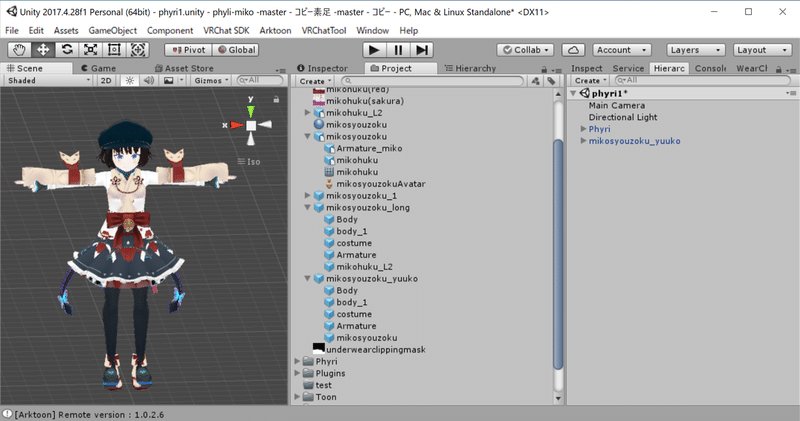Open the GameObject menu
The image size is (800, 421).
[x=113, y=31]
